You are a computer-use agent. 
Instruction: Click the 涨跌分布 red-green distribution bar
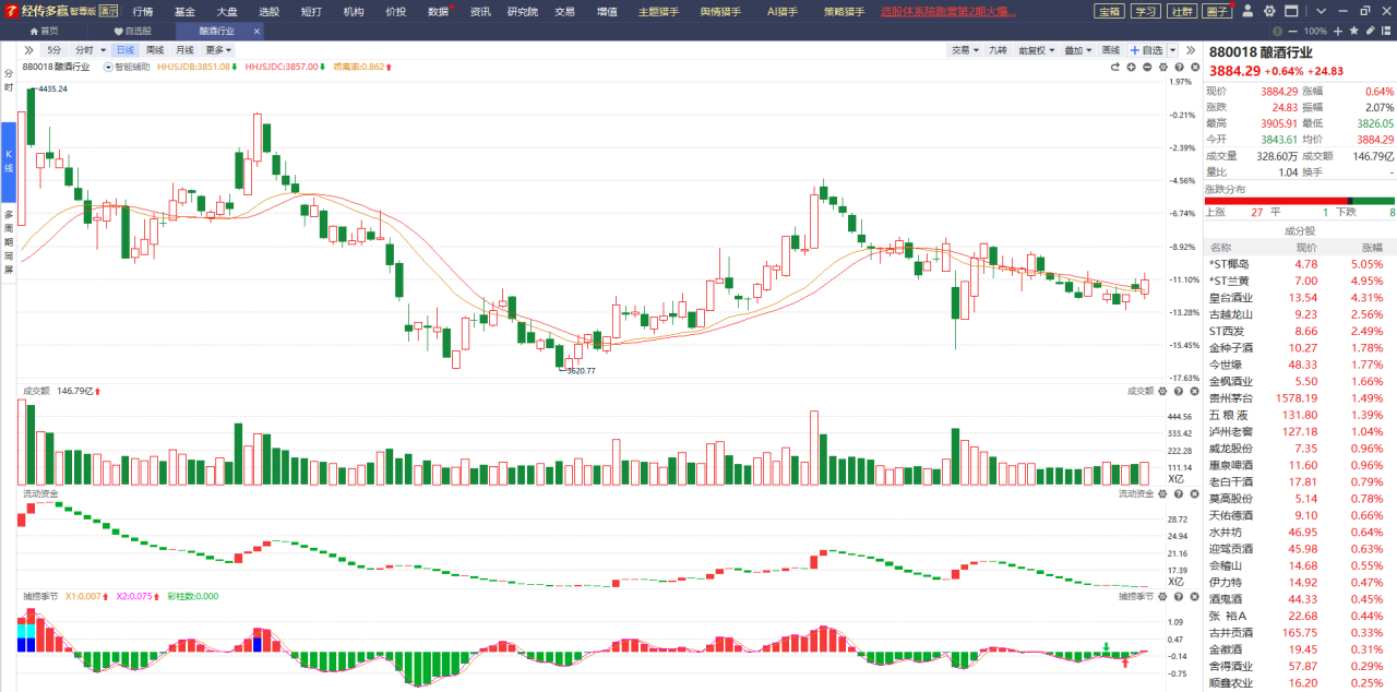pos(1299,201)
